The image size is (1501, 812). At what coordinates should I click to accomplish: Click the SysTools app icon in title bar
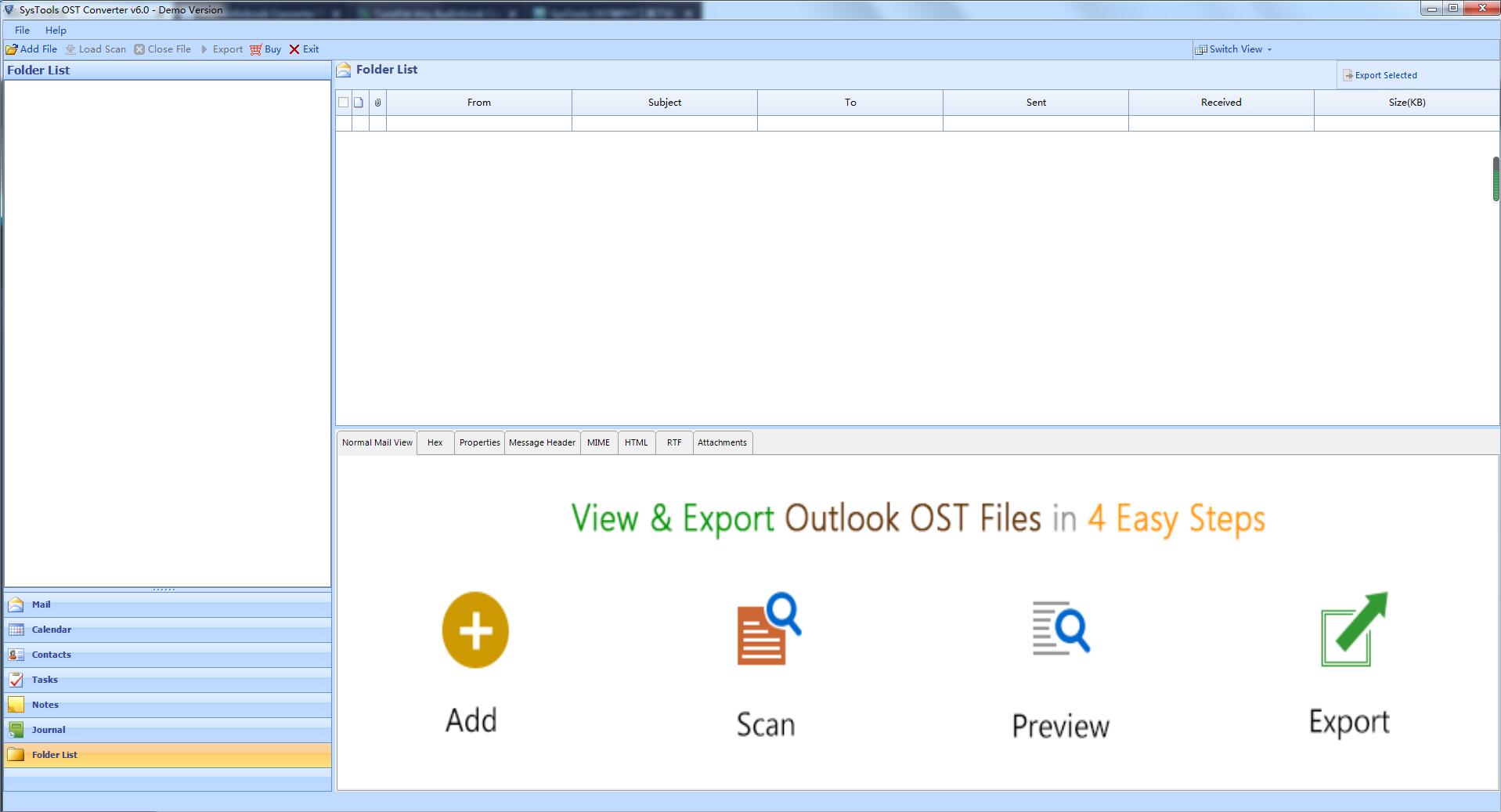[9, 10]
